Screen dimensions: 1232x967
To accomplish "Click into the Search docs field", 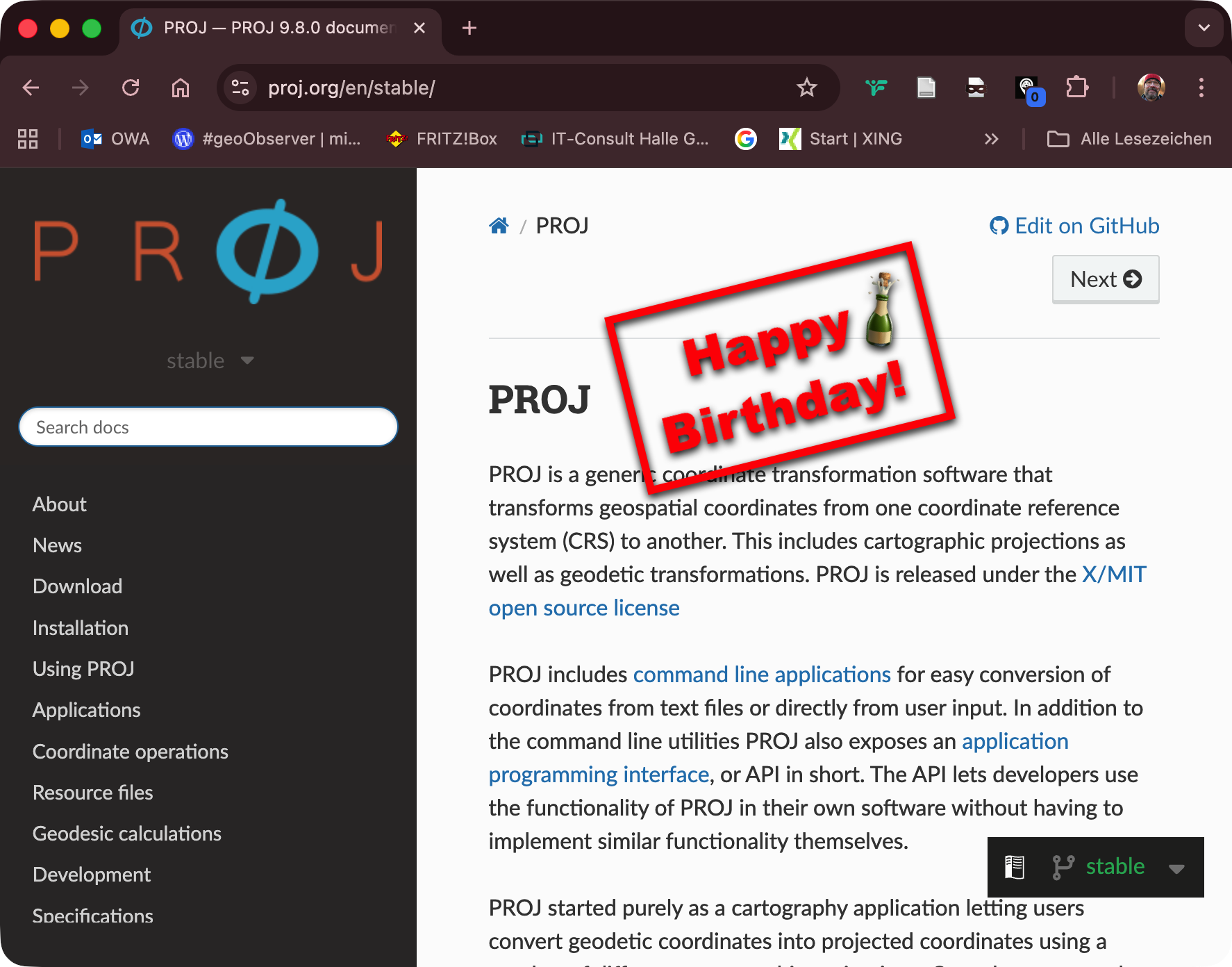I will [208, 427].
